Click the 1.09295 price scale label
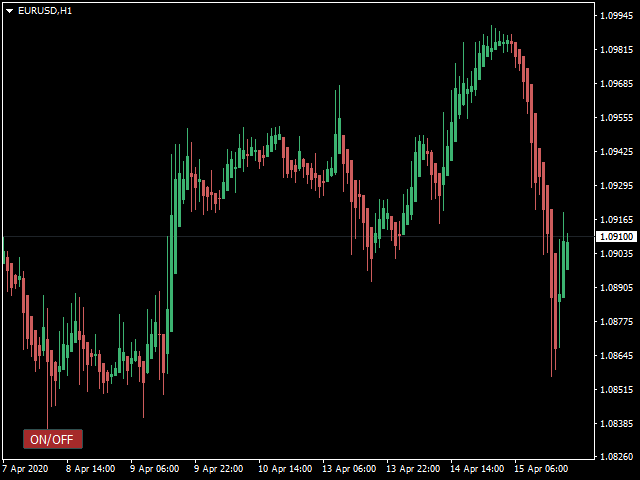Viewport: 640px width, 480px height. (x=614, y=186)
